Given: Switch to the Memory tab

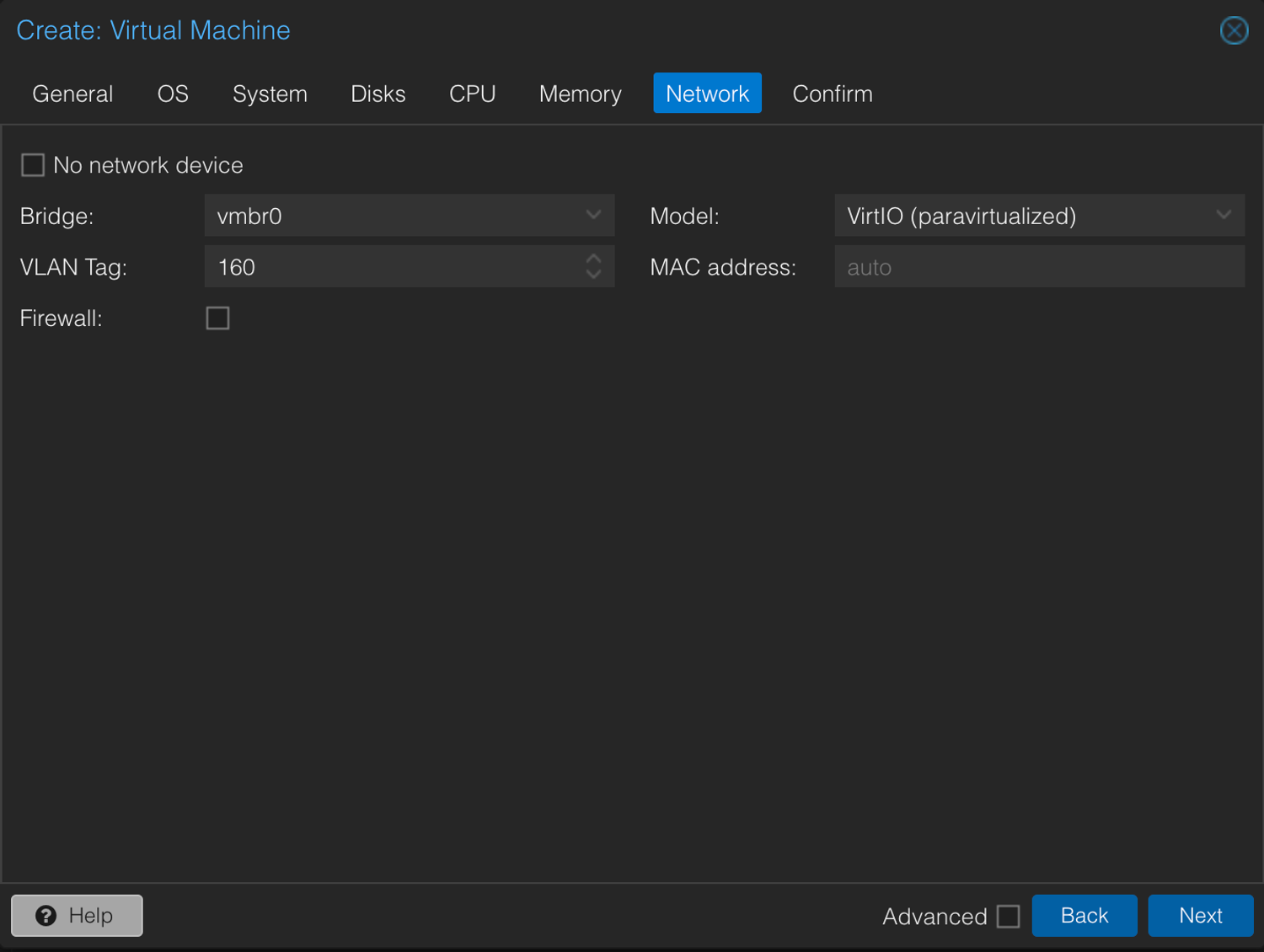Looking at the screenshot, I should (x=581, y=94).
